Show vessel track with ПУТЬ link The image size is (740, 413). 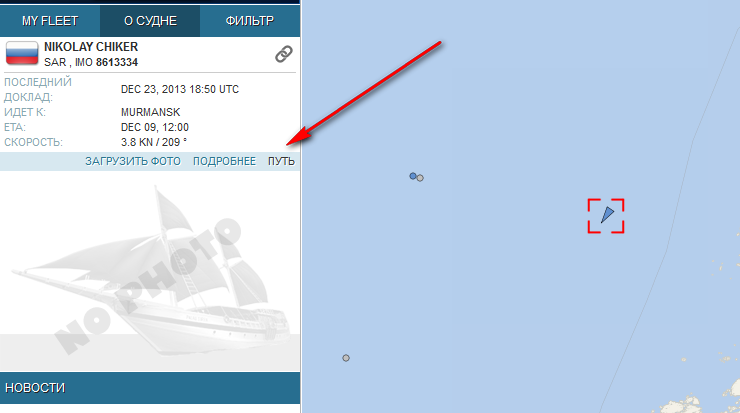[x=281, y=161]
